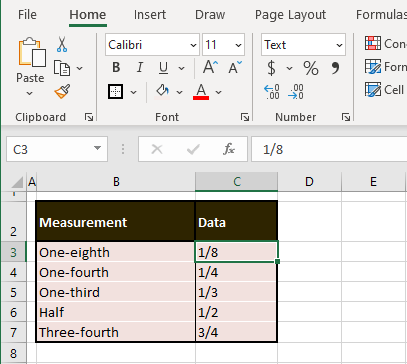Select cell containing Three-fourth
407x364 pixels.
[x=116, y=332]
